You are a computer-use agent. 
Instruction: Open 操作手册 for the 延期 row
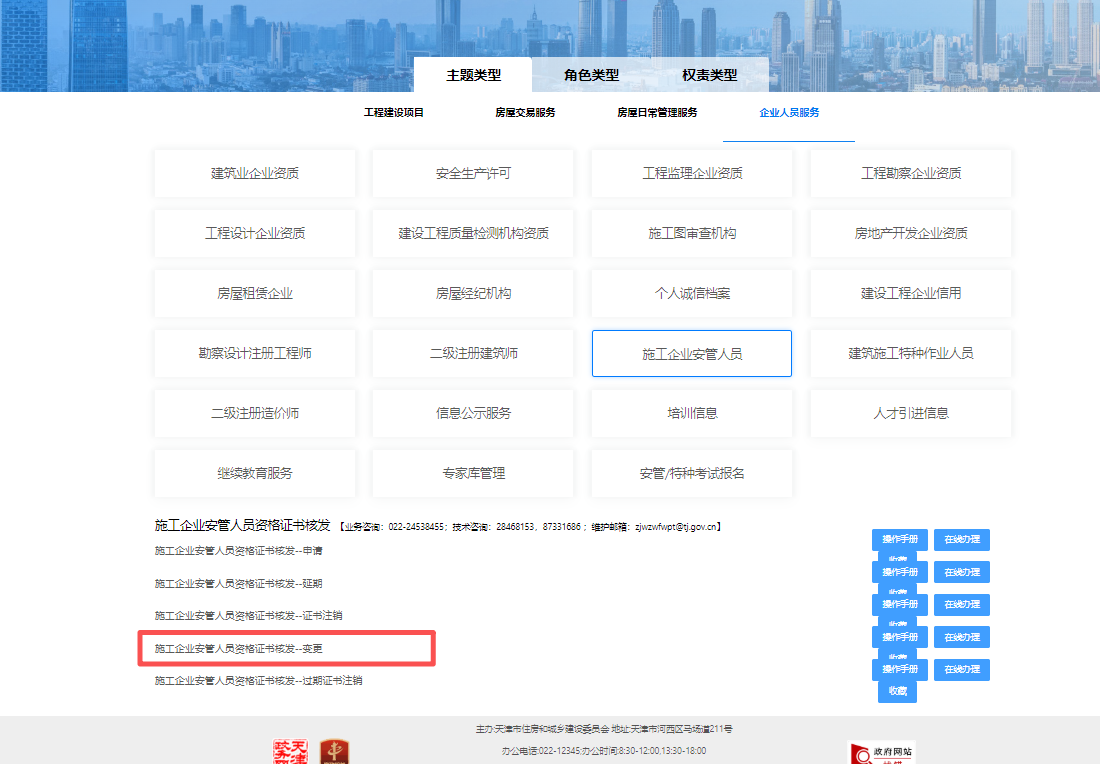899,572
